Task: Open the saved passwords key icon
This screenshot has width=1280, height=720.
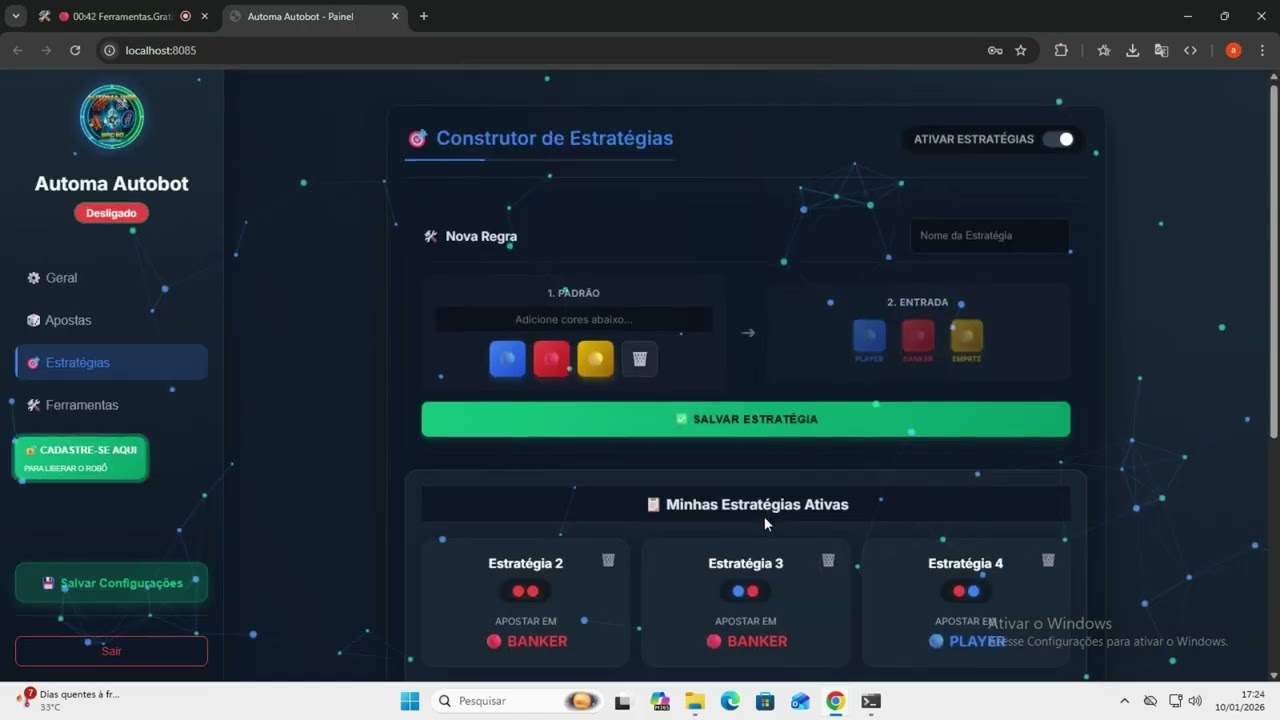Action: click(995, 50)
